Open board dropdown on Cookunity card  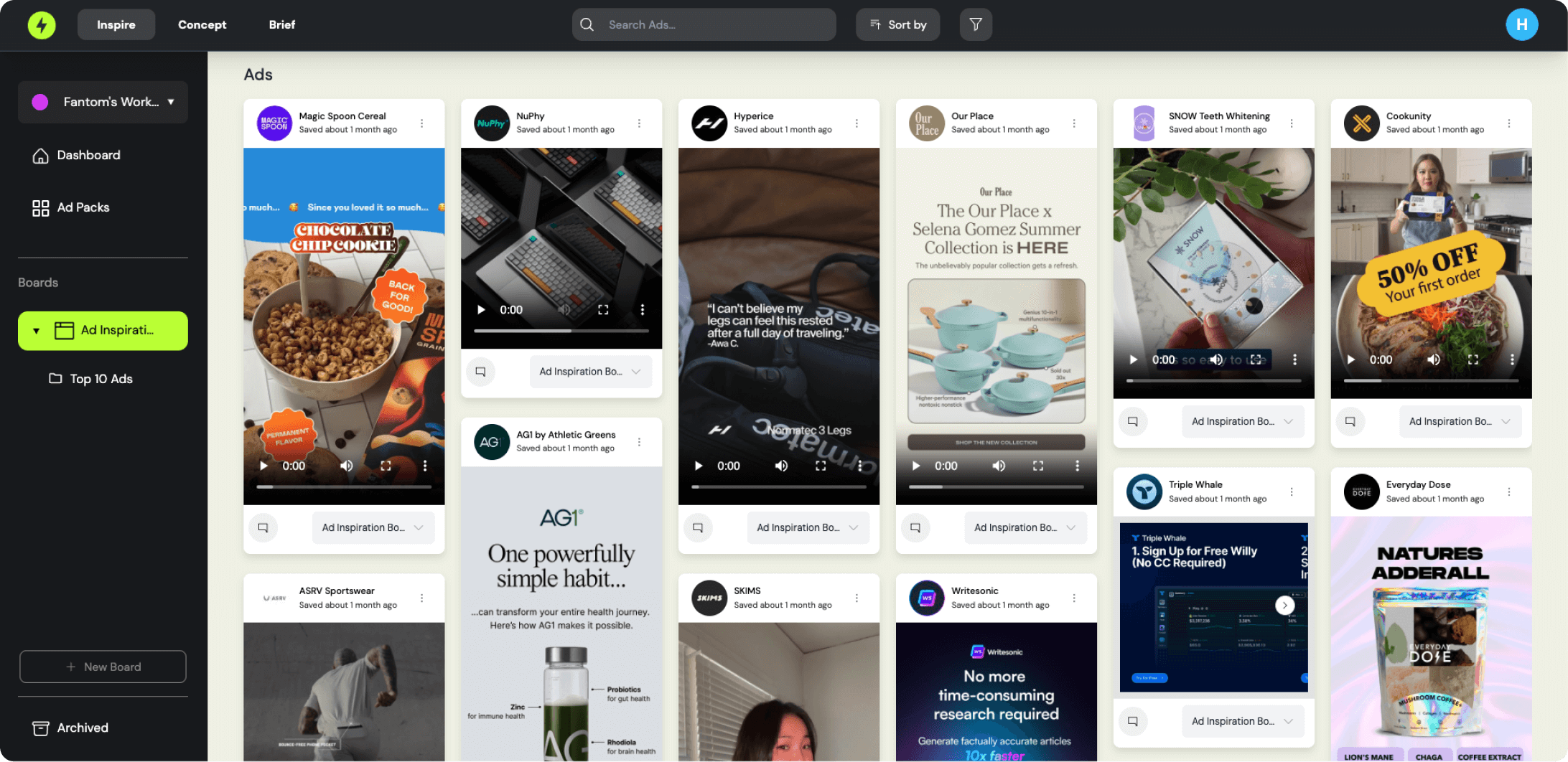(1460, 422)
